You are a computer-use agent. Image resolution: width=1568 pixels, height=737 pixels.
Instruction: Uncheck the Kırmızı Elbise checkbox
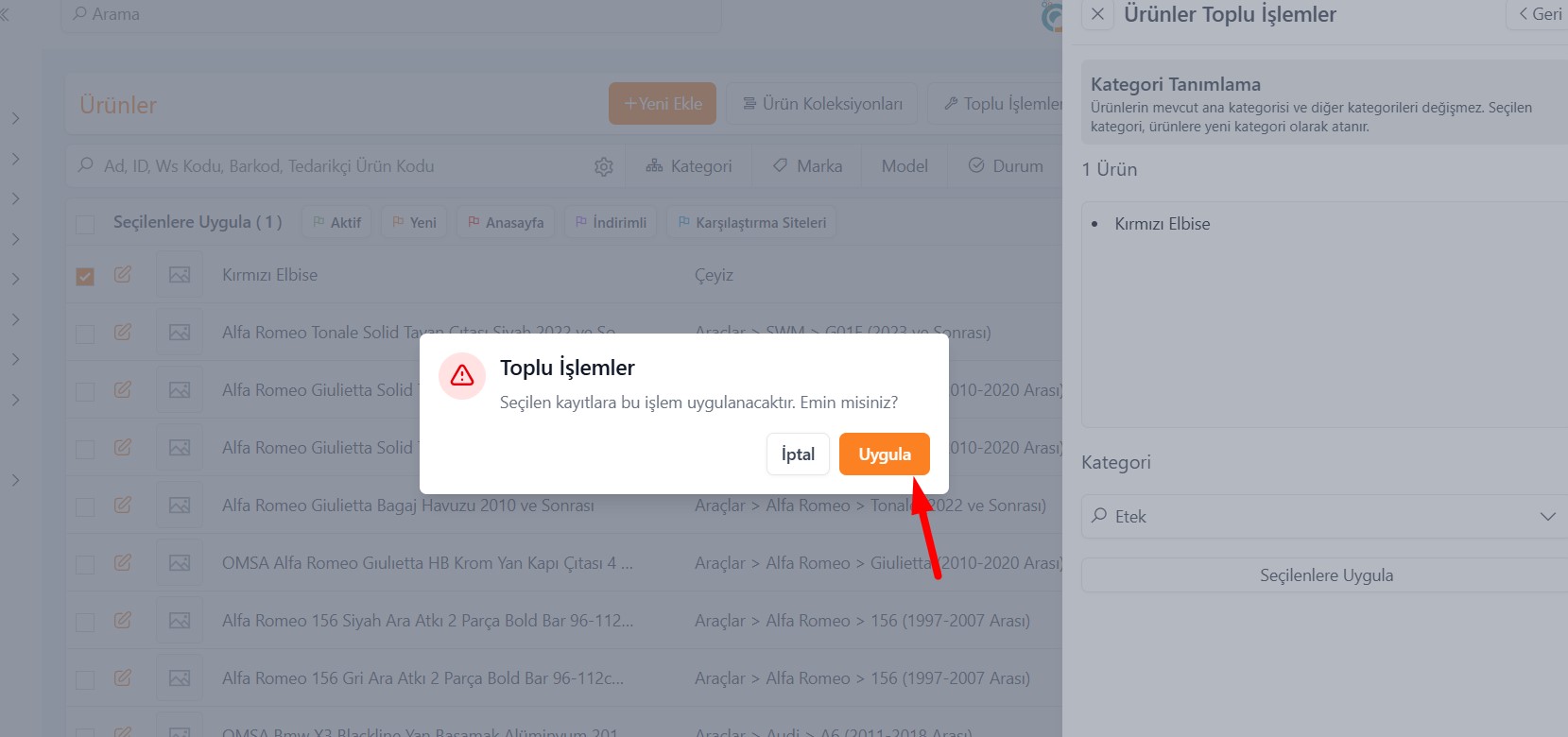click(85, 277)
